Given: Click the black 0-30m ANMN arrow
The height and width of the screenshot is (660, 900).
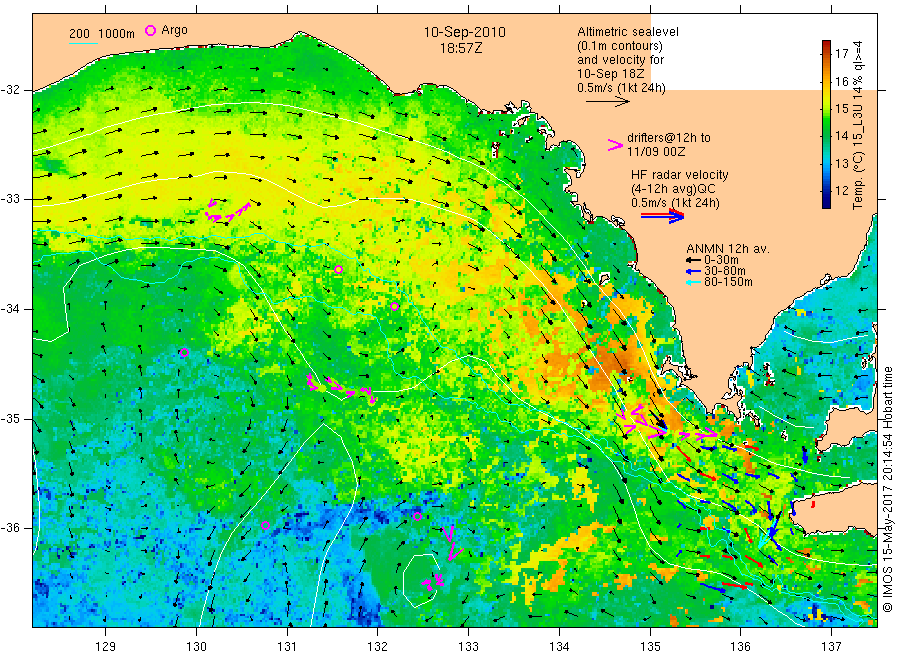Looking at the screenshot, I should 693,260.
